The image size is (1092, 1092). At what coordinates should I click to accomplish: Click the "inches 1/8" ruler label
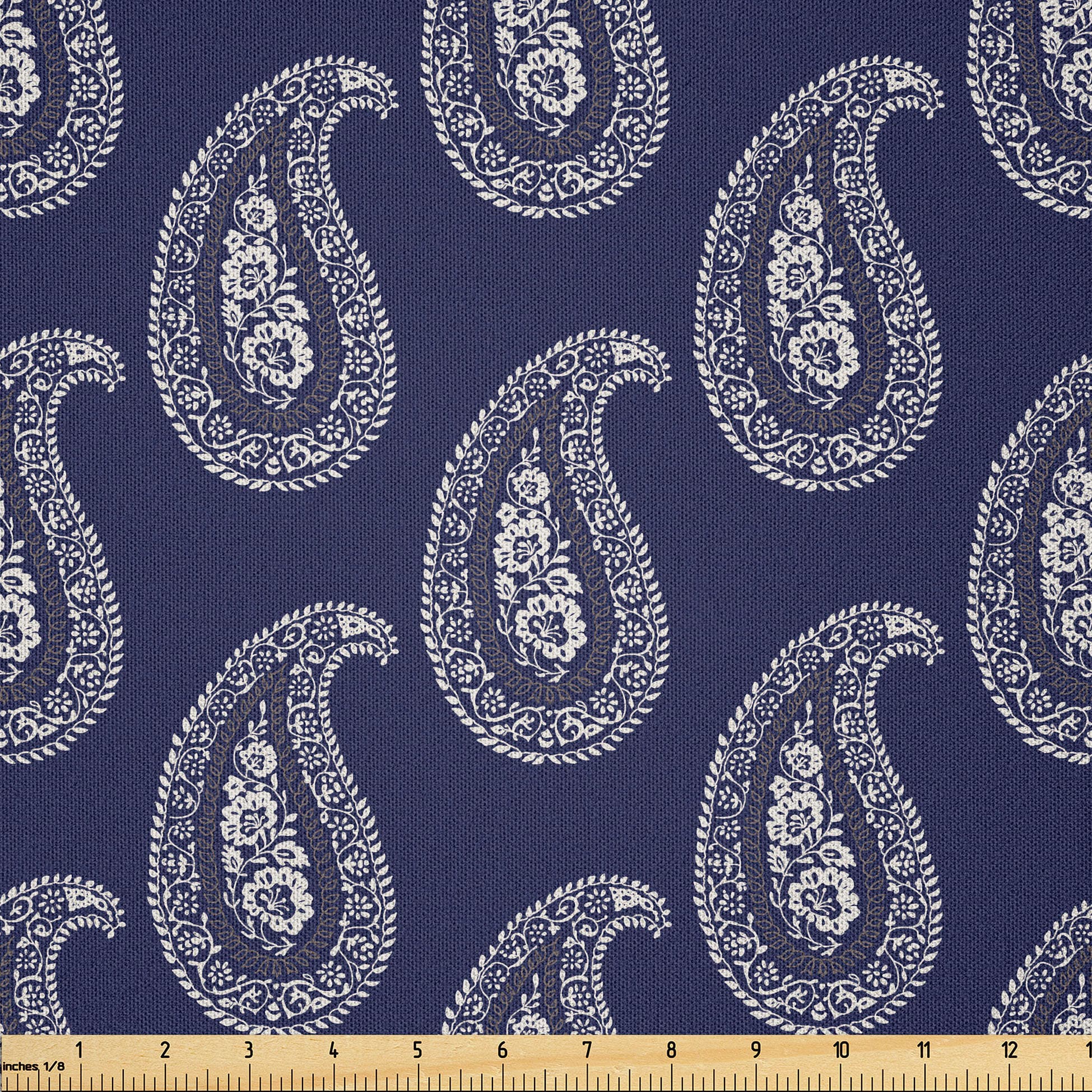(x=33, y=1068)
